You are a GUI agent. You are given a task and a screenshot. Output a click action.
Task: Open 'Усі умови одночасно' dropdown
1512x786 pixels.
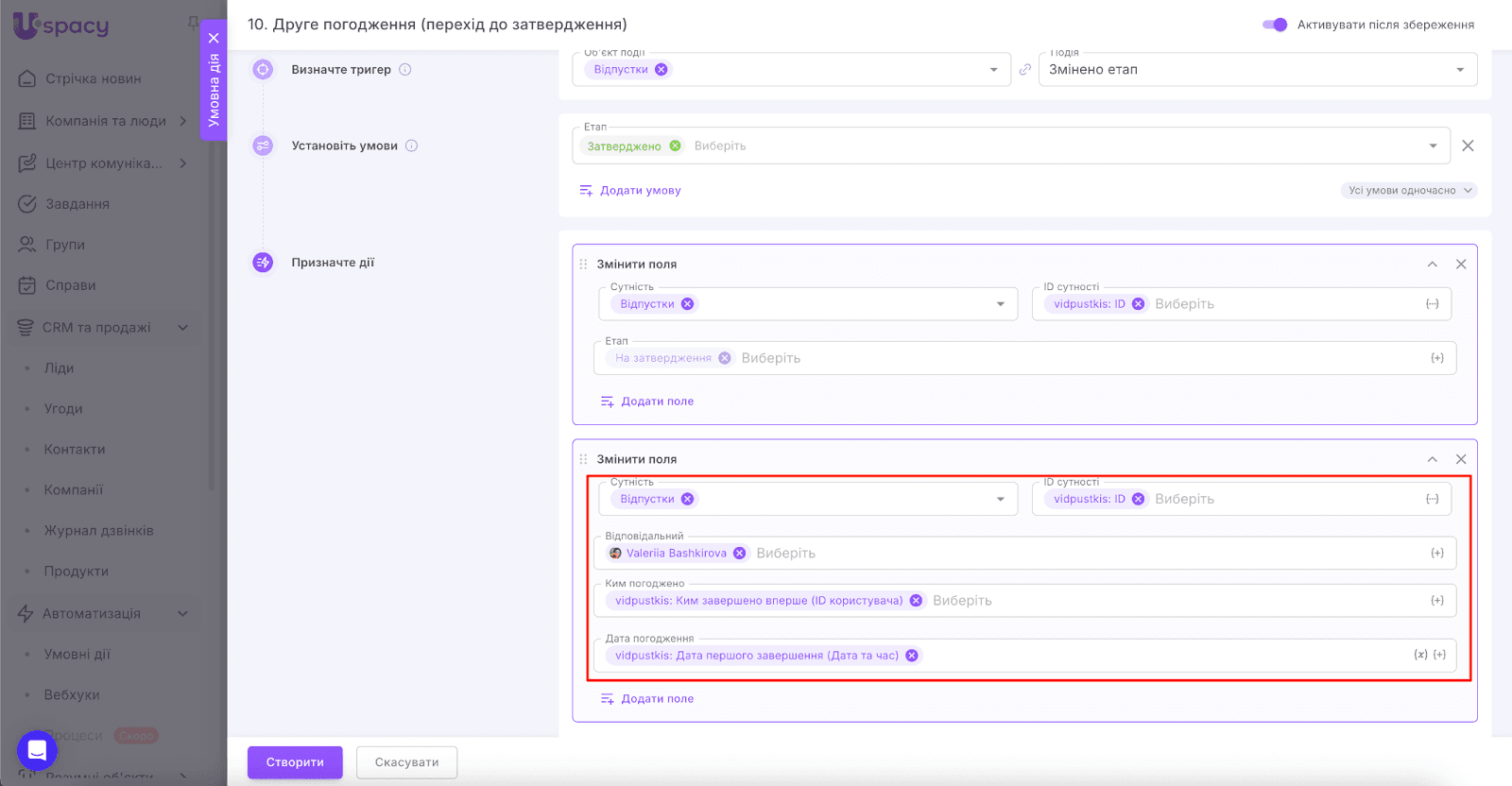pyautogui.click(x=1408, y=191)
